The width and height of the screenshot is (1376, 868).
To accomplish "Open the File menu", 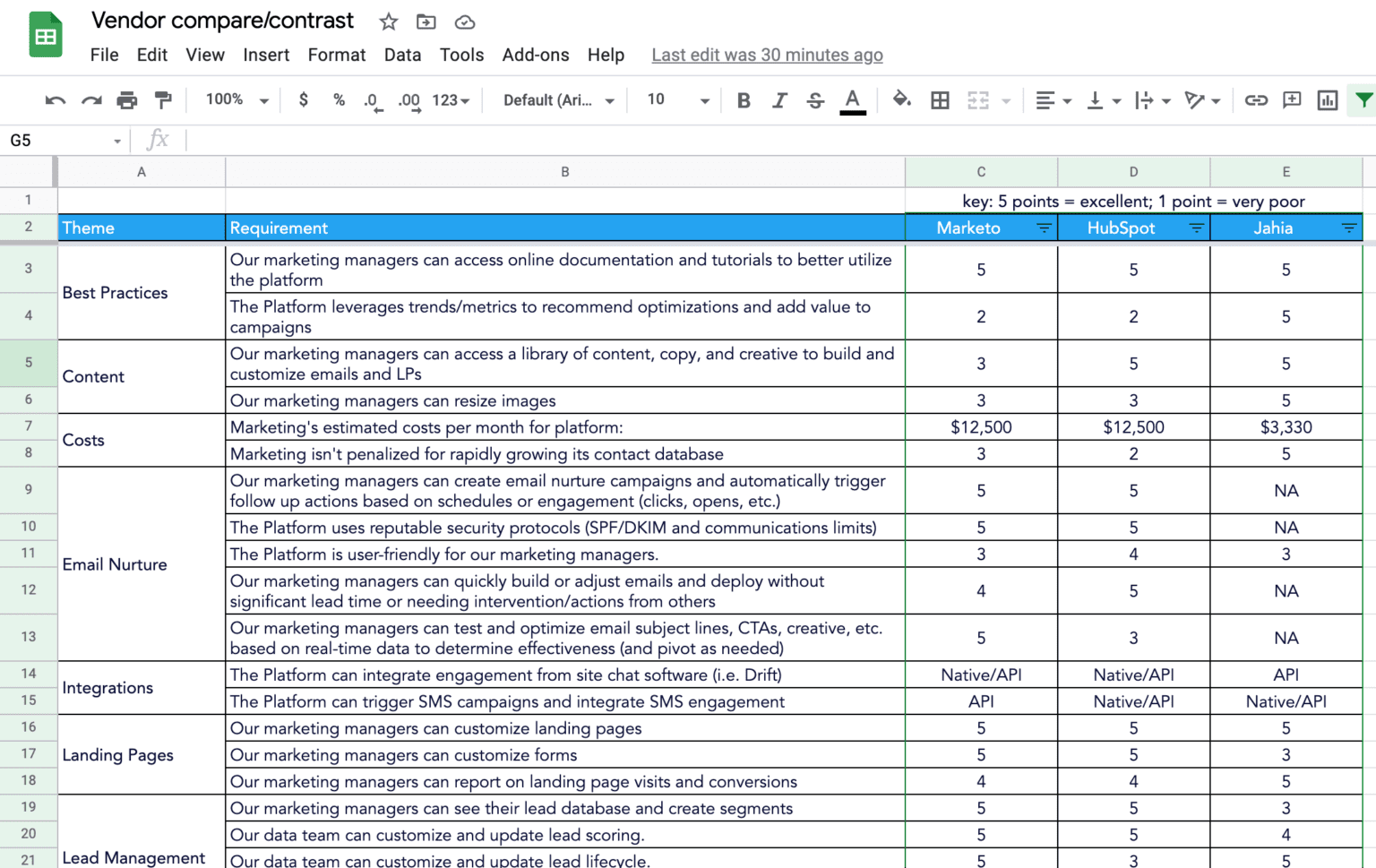I will coord(104,55).
